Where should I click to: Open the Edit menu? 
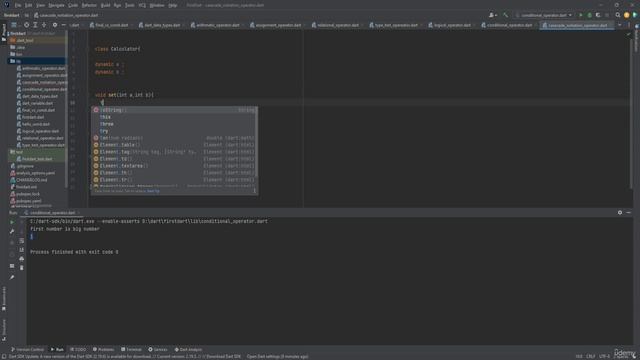29,5
